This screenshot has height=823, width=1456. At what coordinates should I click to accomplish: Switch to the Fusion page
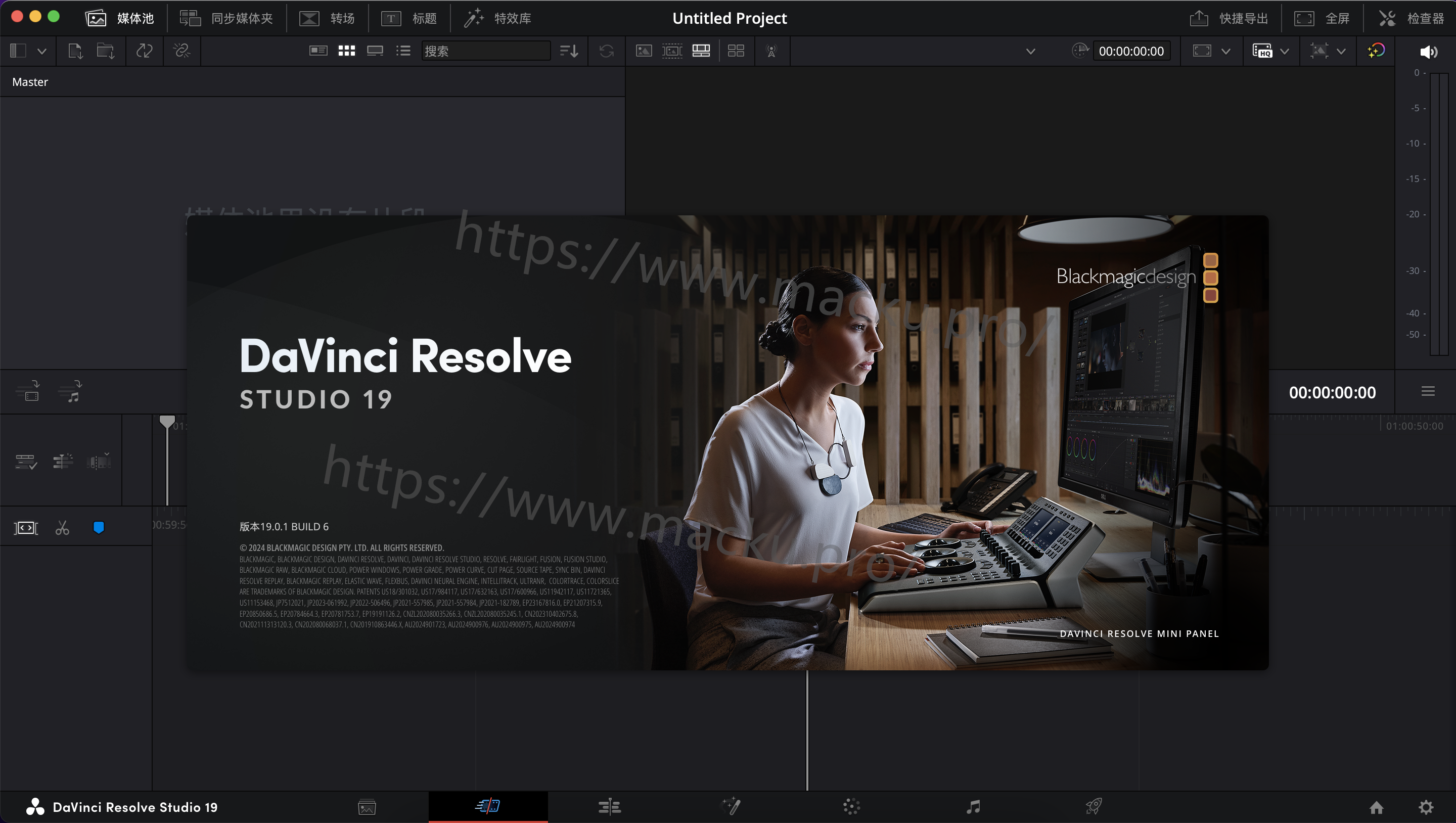(x=731, y=807)
